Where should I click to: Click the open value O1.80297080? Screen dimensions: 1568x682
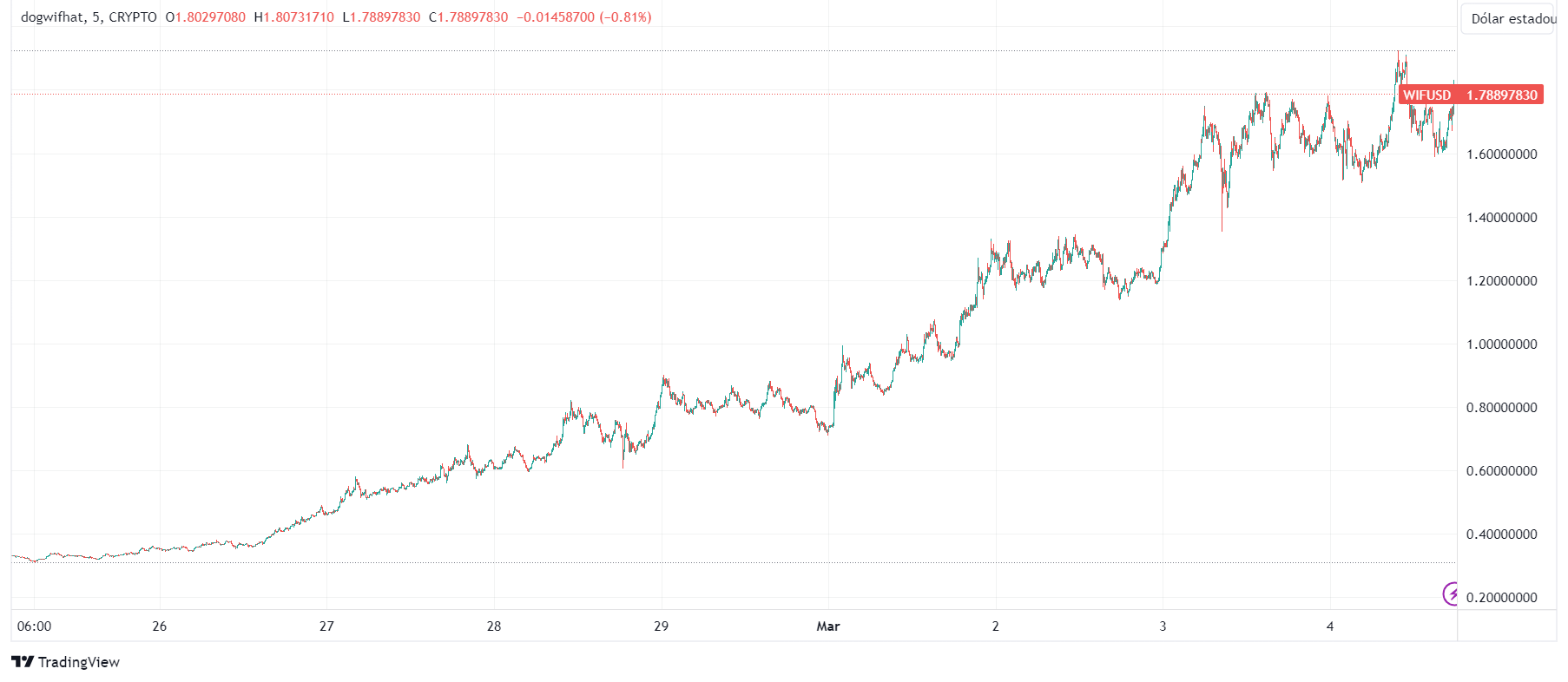pyautogui.click(x=205, y=17)
